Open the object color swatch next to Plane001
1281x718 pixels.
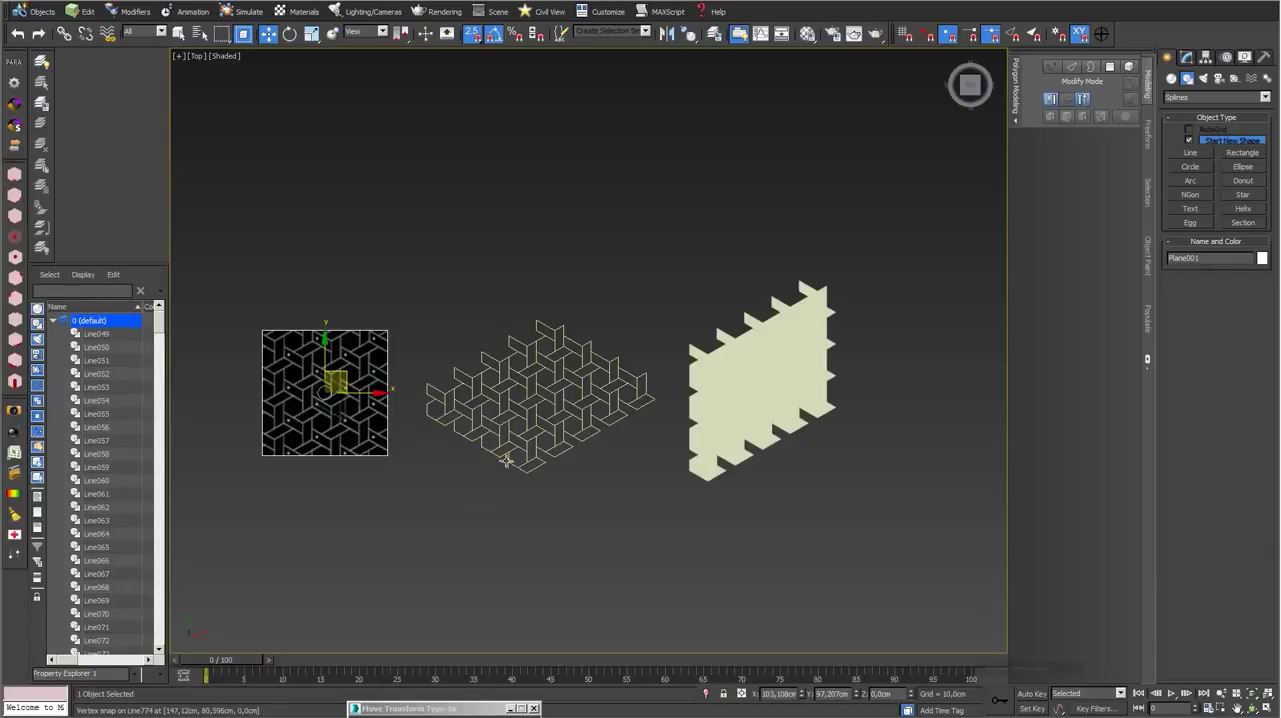point(1262,258)
